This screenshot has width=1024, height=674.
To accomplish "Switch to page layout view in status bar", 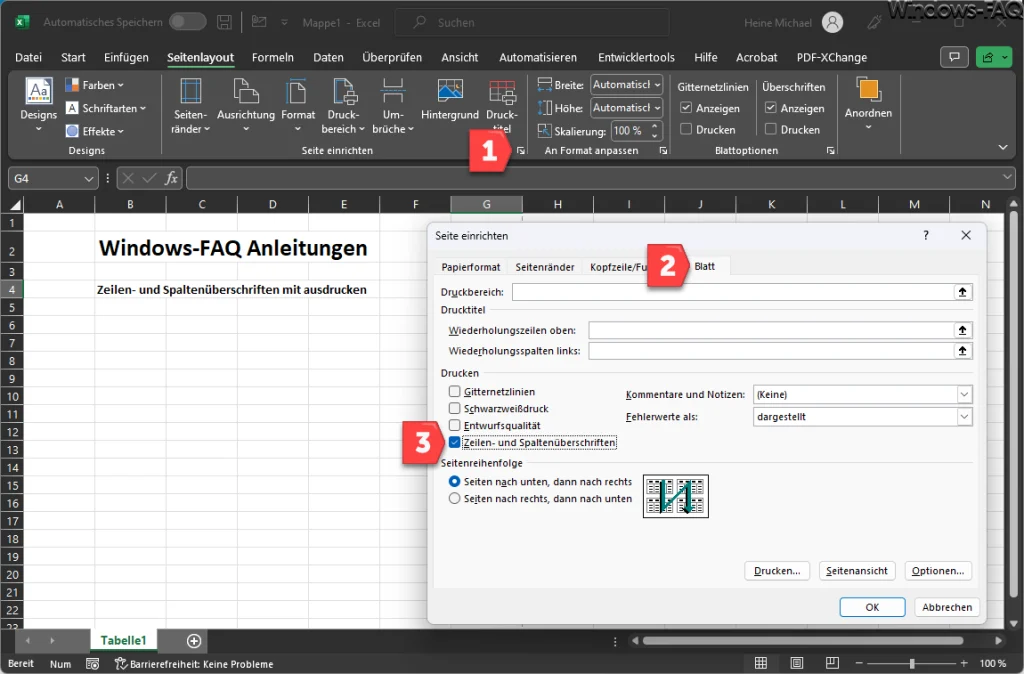I will 797,664.
